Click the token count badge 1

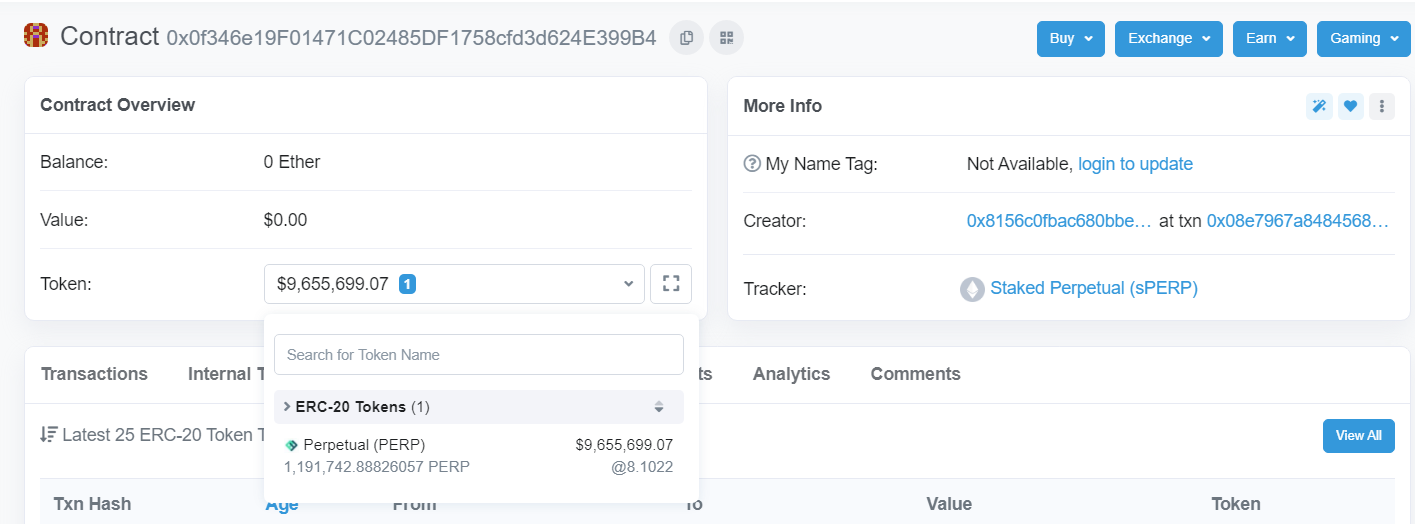click(408, 284)
